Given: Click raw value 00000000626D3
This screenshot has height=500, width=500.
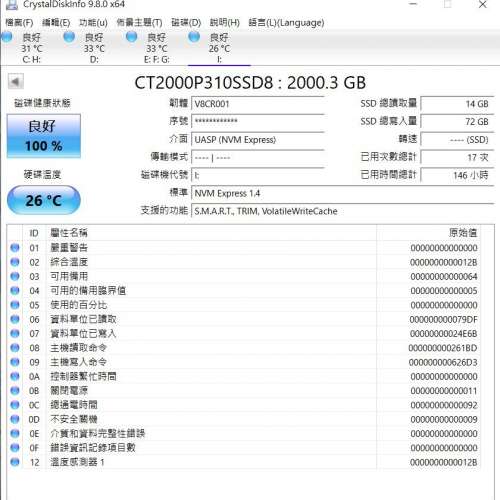Looking at the screenshot, I should (443, 362).
